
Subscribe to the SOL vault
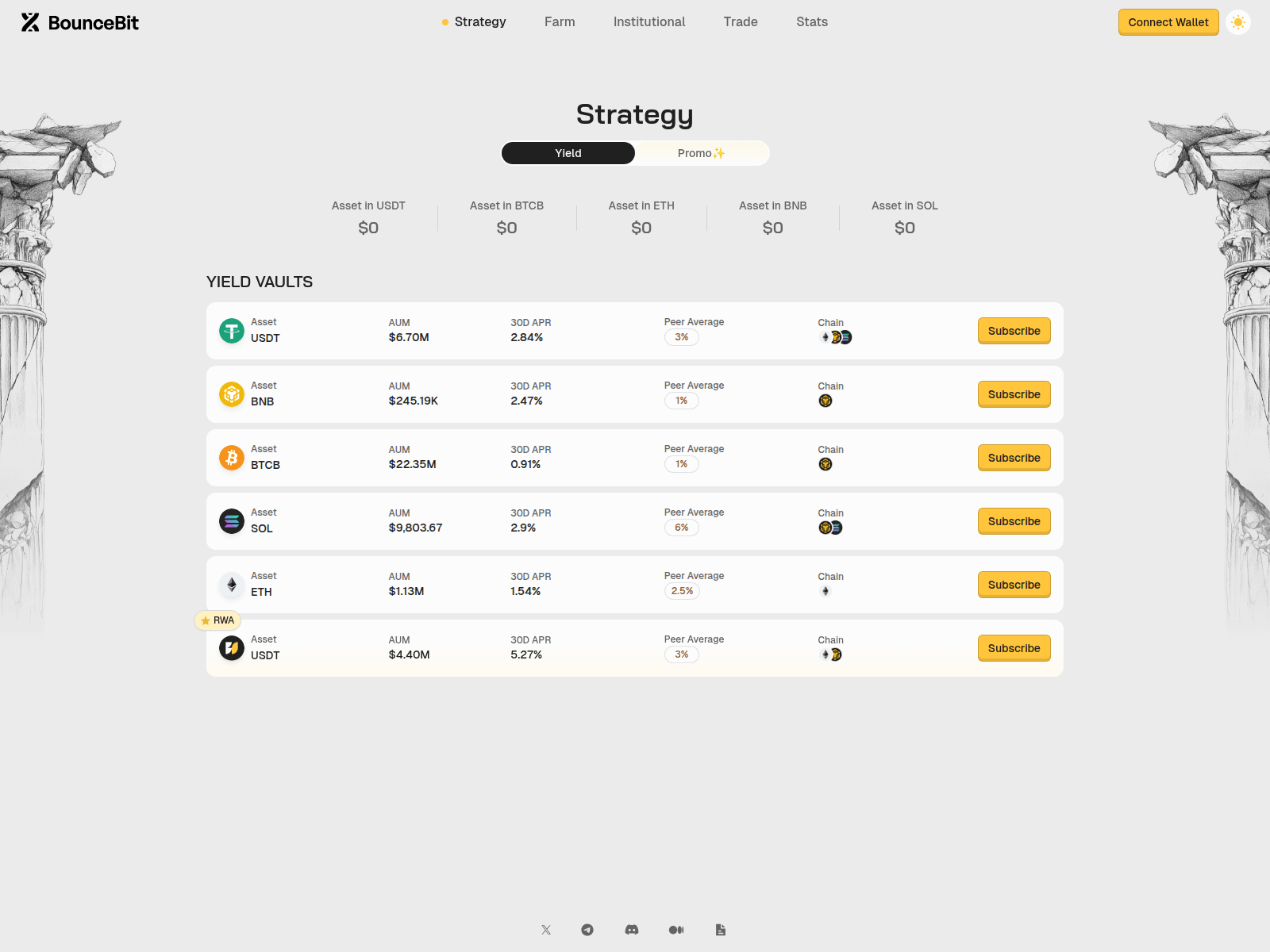(1014, 521)
